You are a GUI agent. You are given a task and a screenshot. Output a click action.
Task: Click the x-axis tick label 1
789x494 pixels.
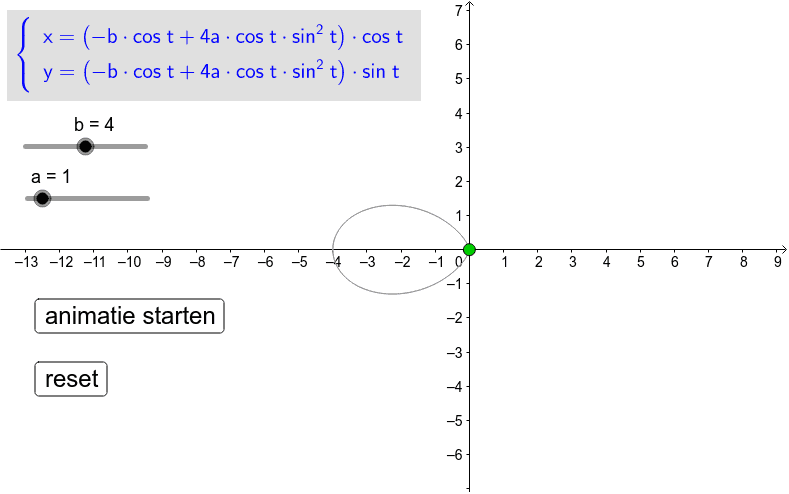click(504, 262)
